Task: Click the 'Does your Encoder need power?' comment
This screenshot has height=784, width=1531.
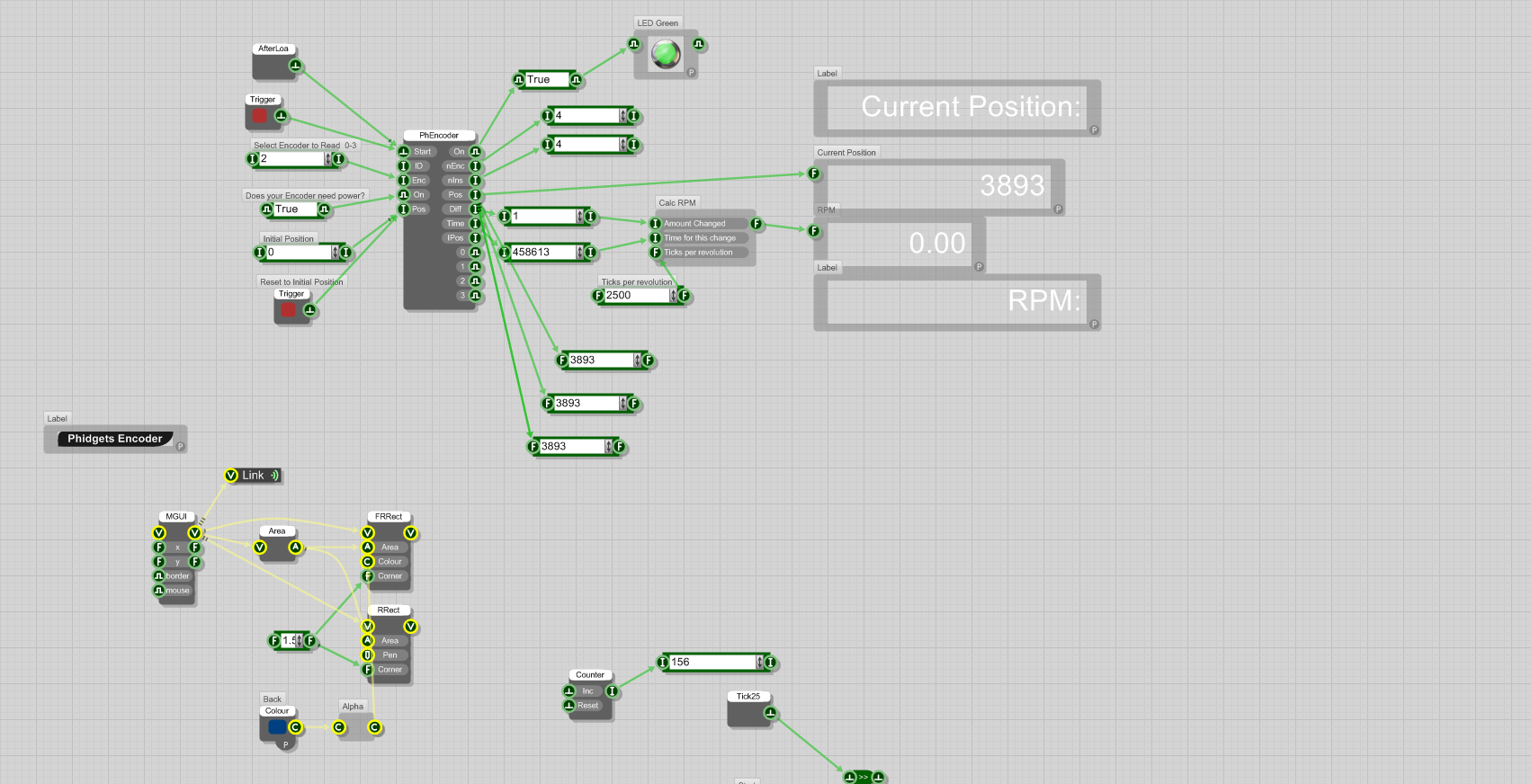Action: tap(305, 196)
